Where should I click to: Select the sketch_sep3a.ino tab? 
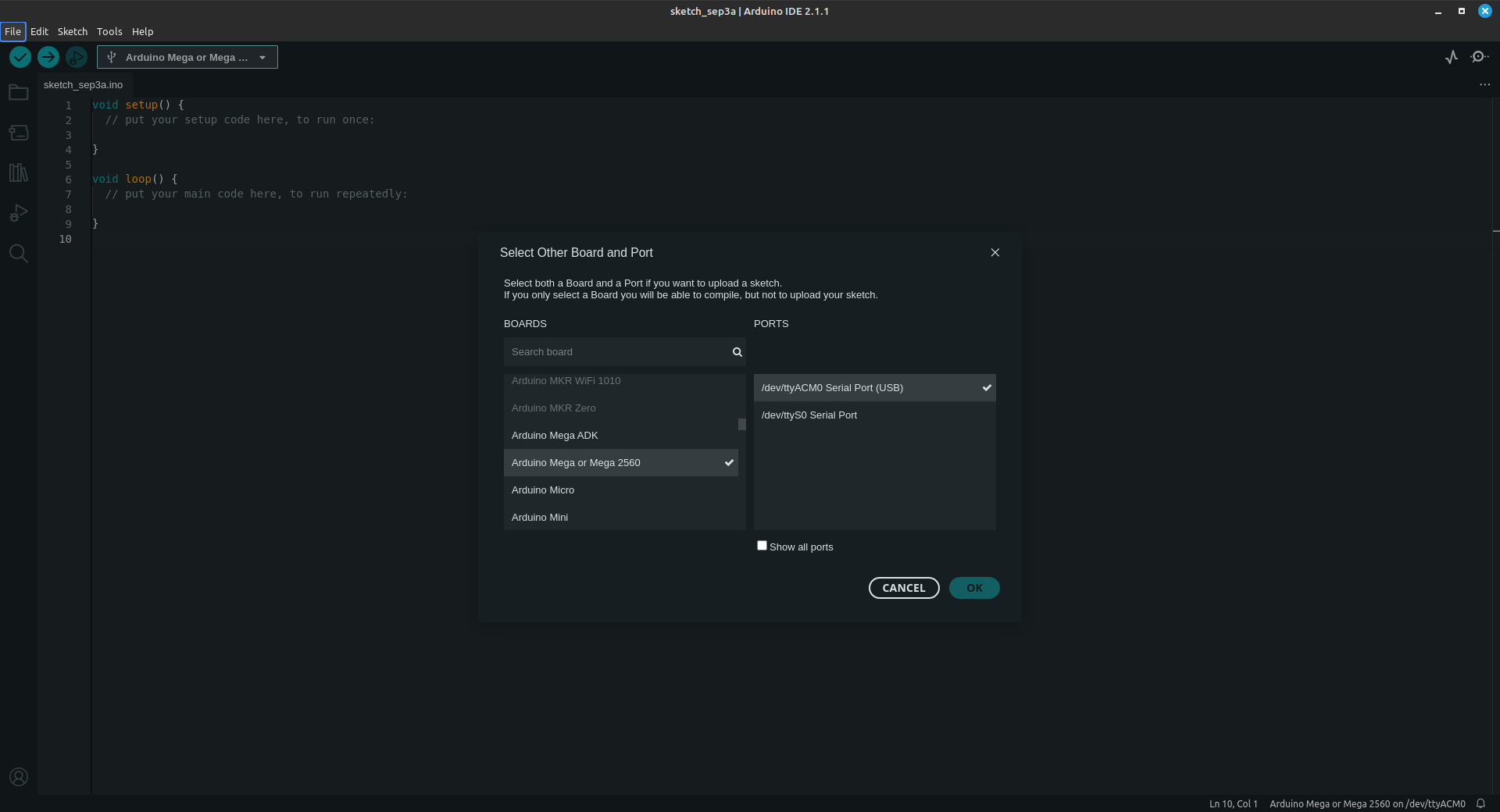tap(84, 84)
